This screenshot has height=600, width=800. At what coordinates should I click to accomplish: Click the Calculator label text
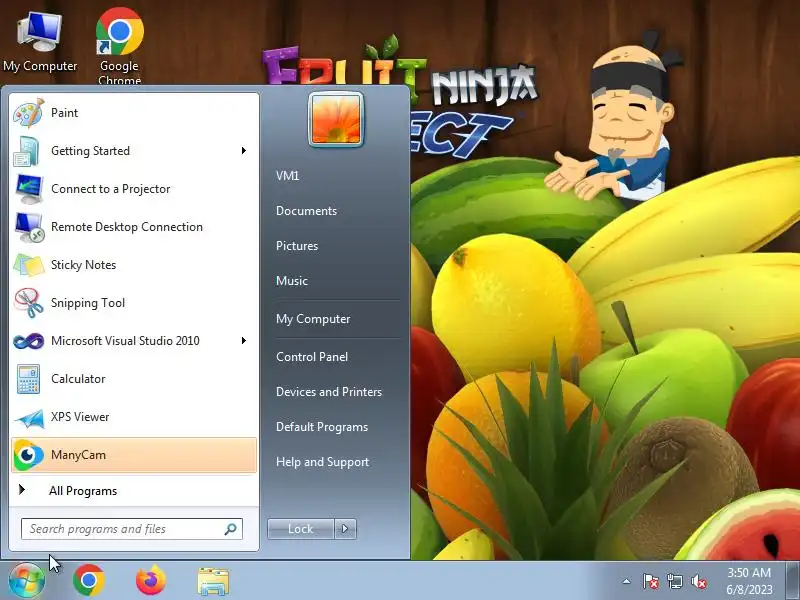78,379
